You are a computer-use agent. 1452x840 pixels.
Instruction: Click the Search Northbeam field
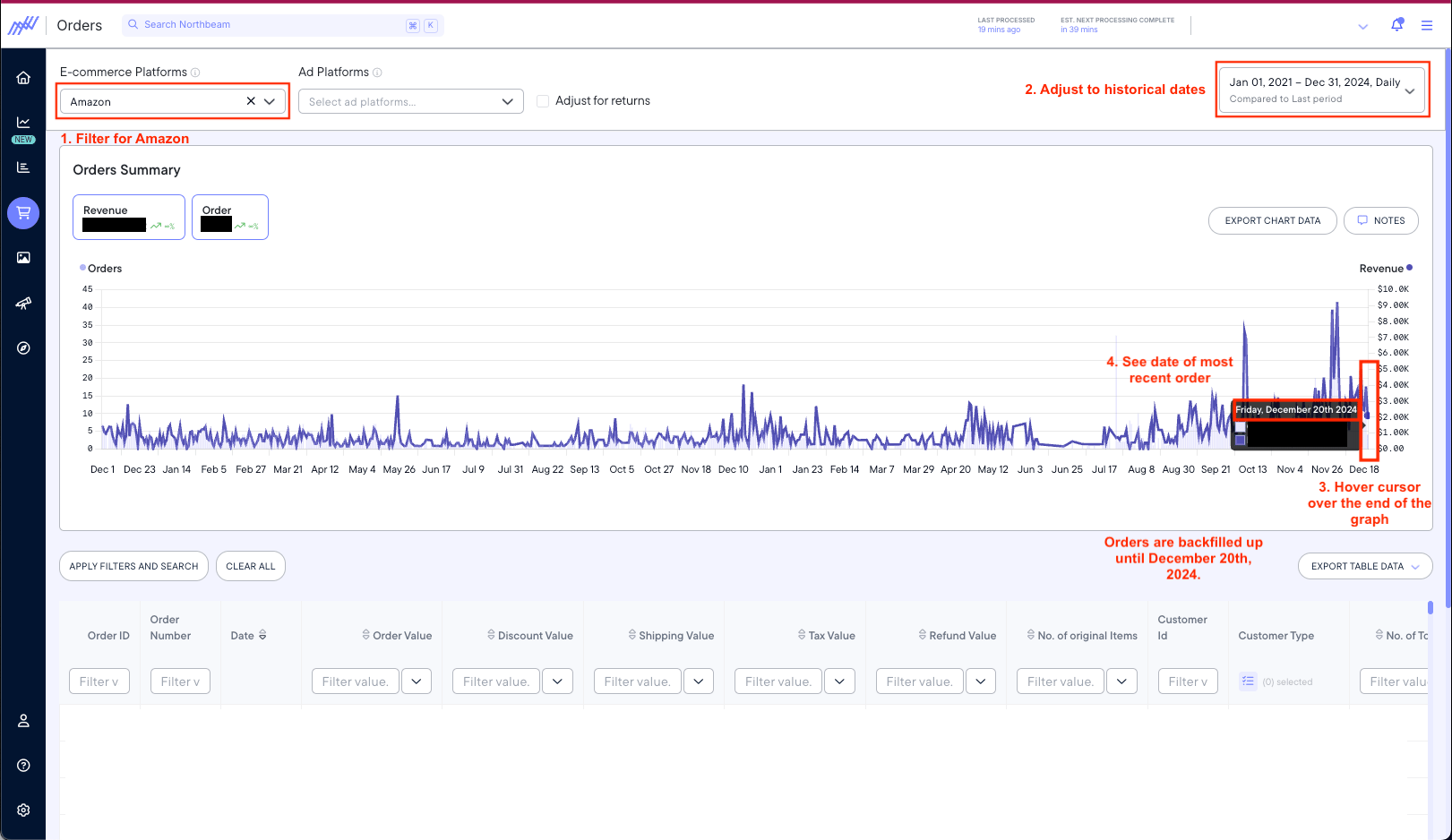click(283, 25)
